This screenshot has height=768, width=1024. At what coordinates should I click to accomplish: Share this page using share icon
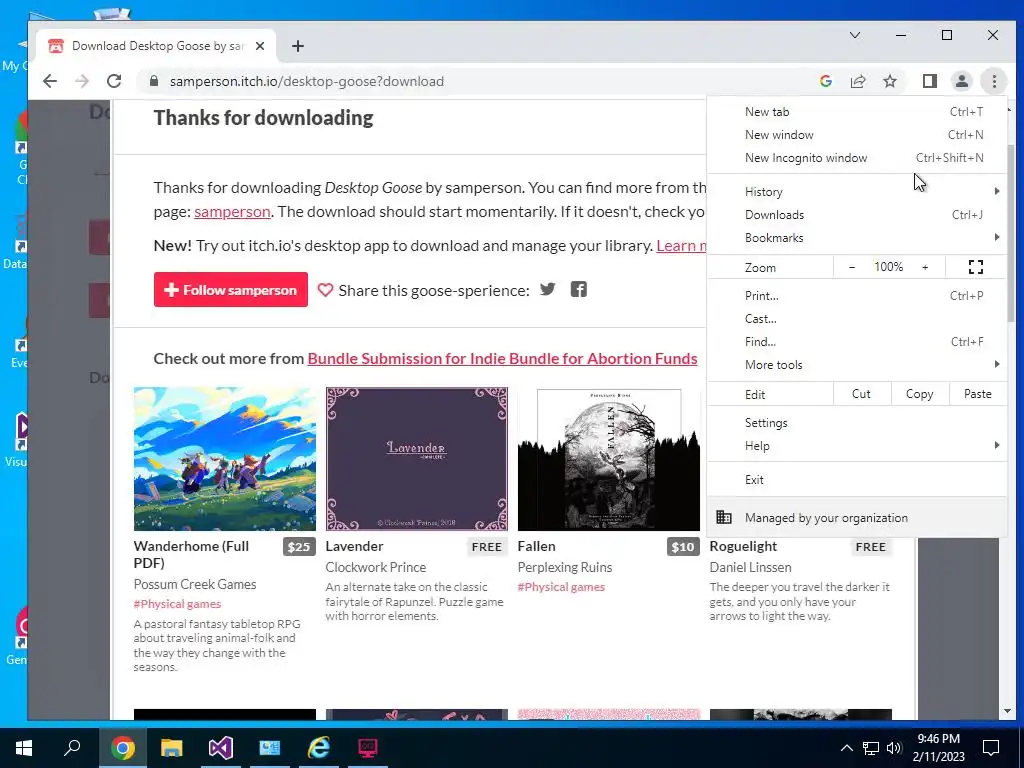[857, 81]
